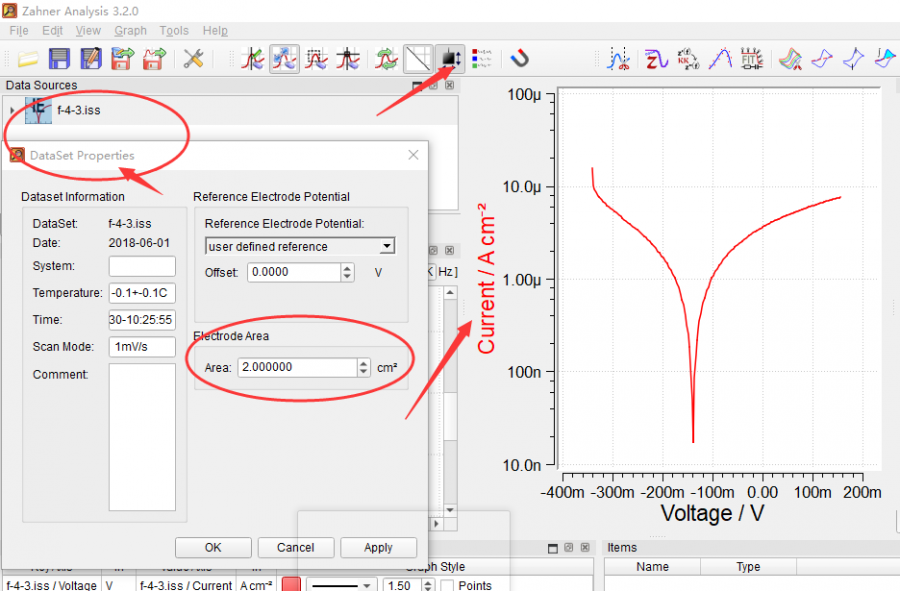The height and width of the screenshot is (591, 900).
Task: Click the blue floppy disk save icon
Action: coord(59,58)
